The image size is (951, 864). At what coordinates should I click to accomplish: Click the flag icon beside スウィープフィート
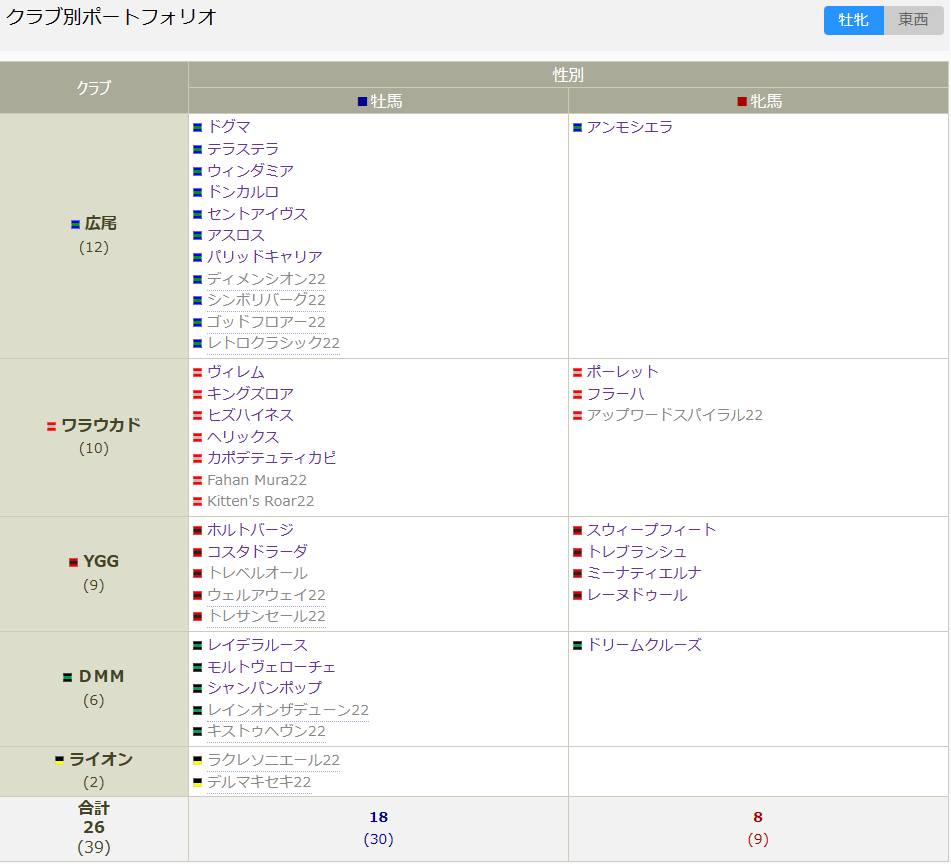click(x=578, y=531)
